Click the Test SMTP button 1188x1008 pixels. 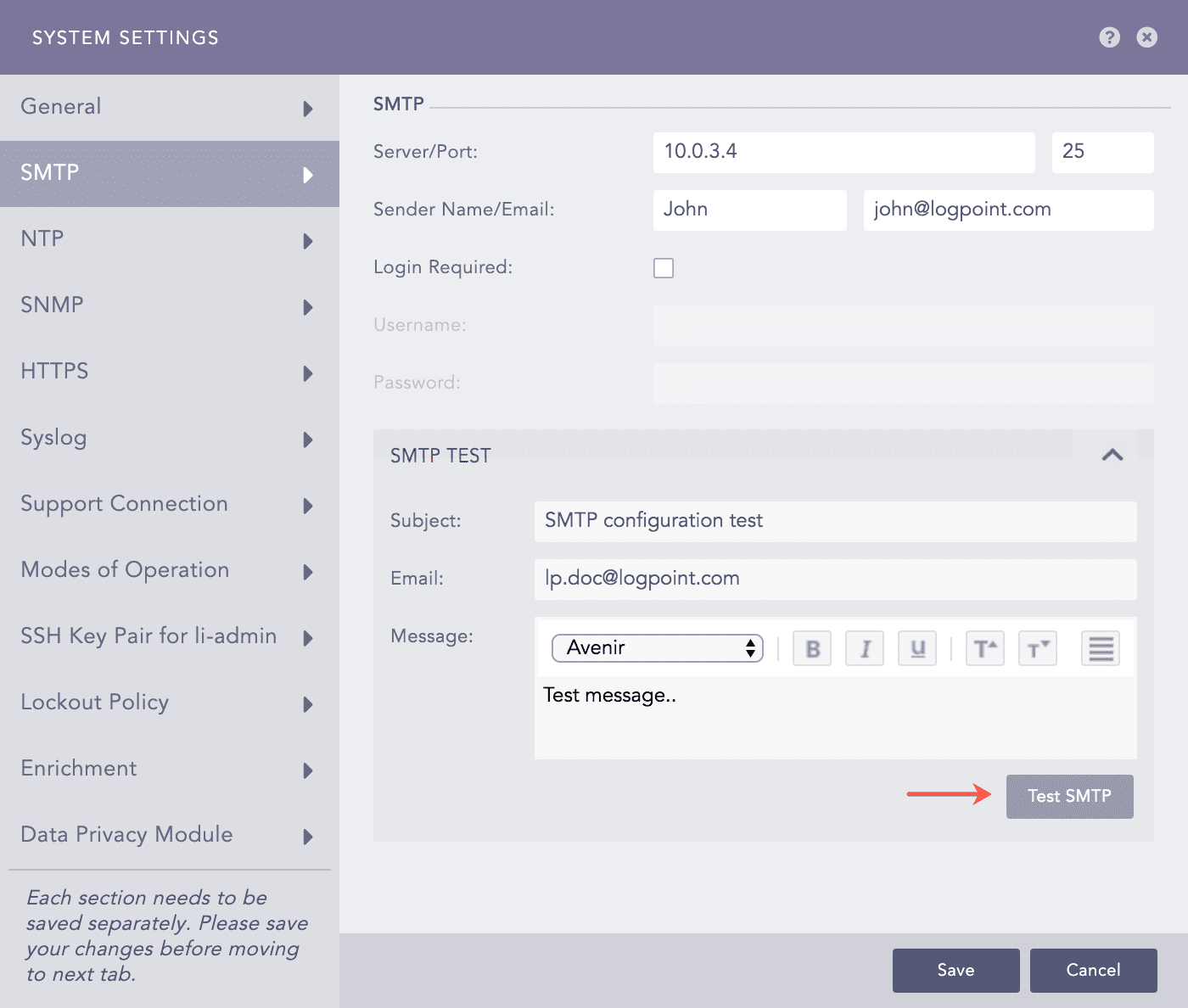point(1069,796)
